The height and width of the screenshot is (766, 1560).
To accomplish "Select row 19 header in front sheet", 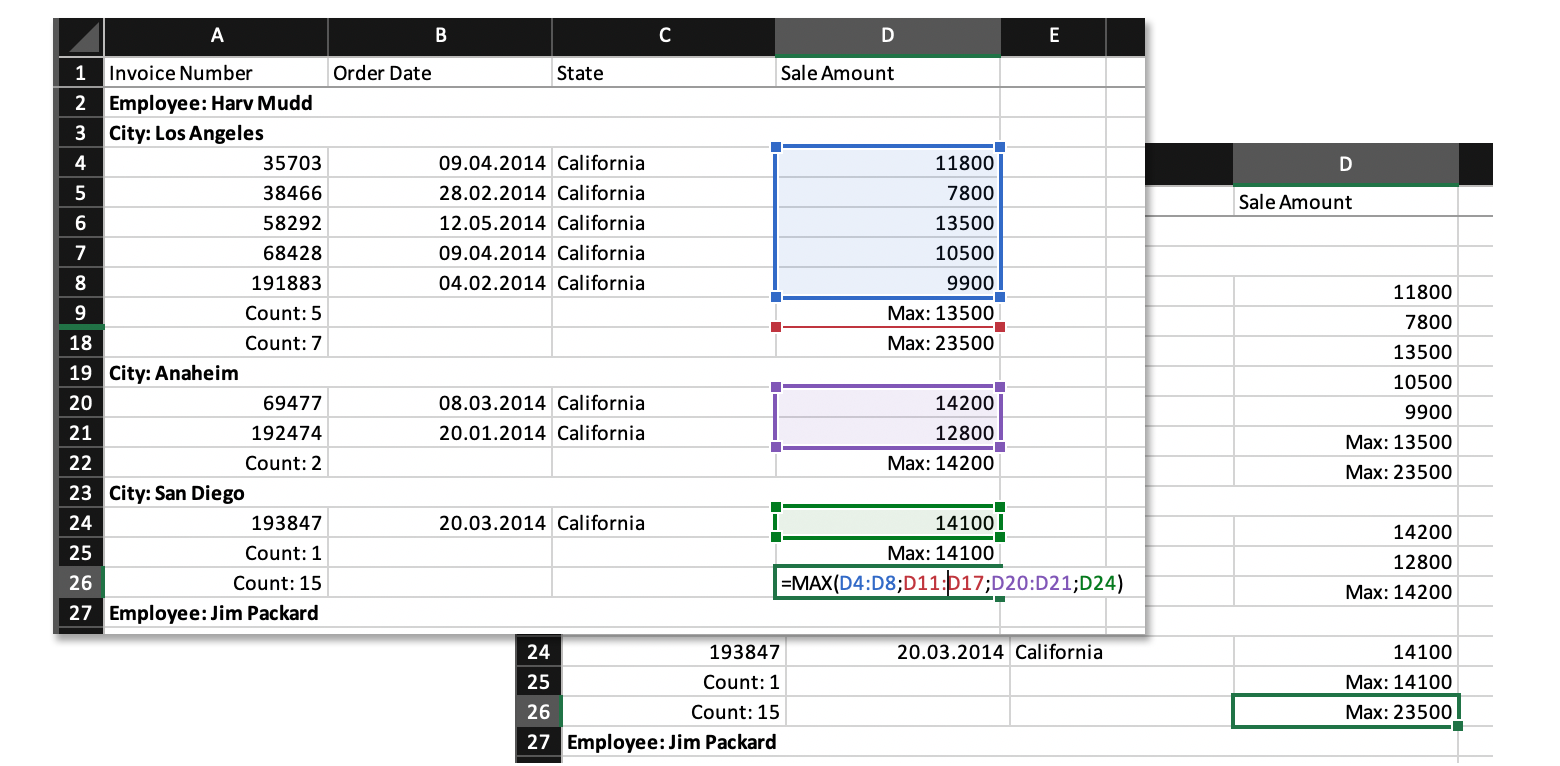I will (x=81, y=373).
